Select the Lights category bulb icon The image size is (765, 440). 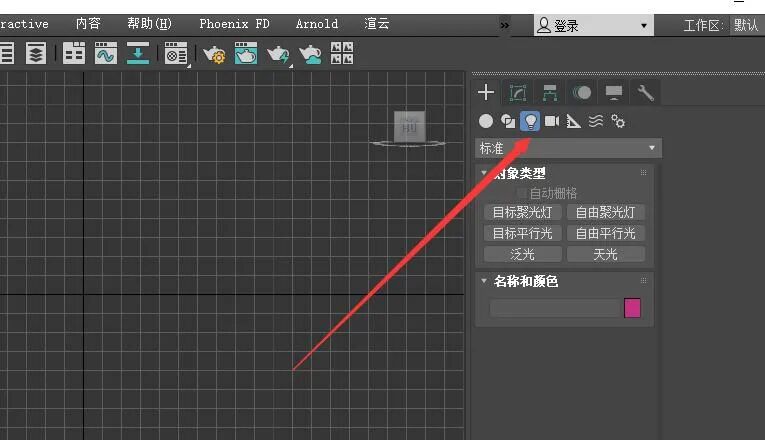pos(530,121)
